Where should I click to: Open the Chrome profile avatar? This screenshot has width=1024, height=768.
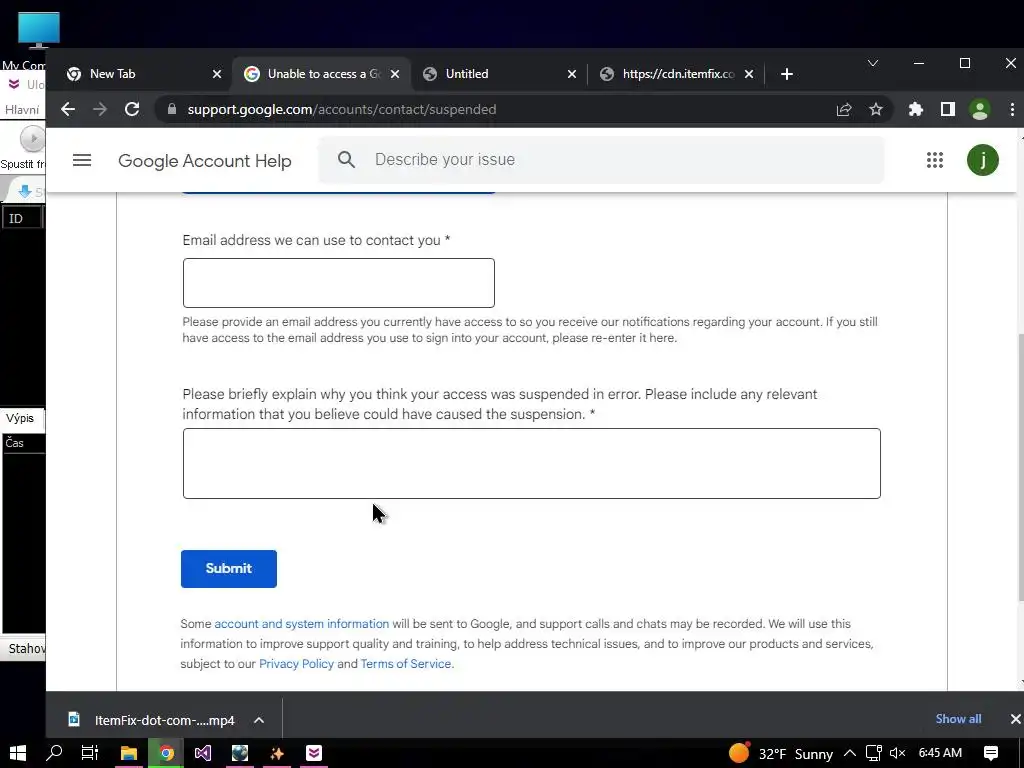tap(980, 110)
